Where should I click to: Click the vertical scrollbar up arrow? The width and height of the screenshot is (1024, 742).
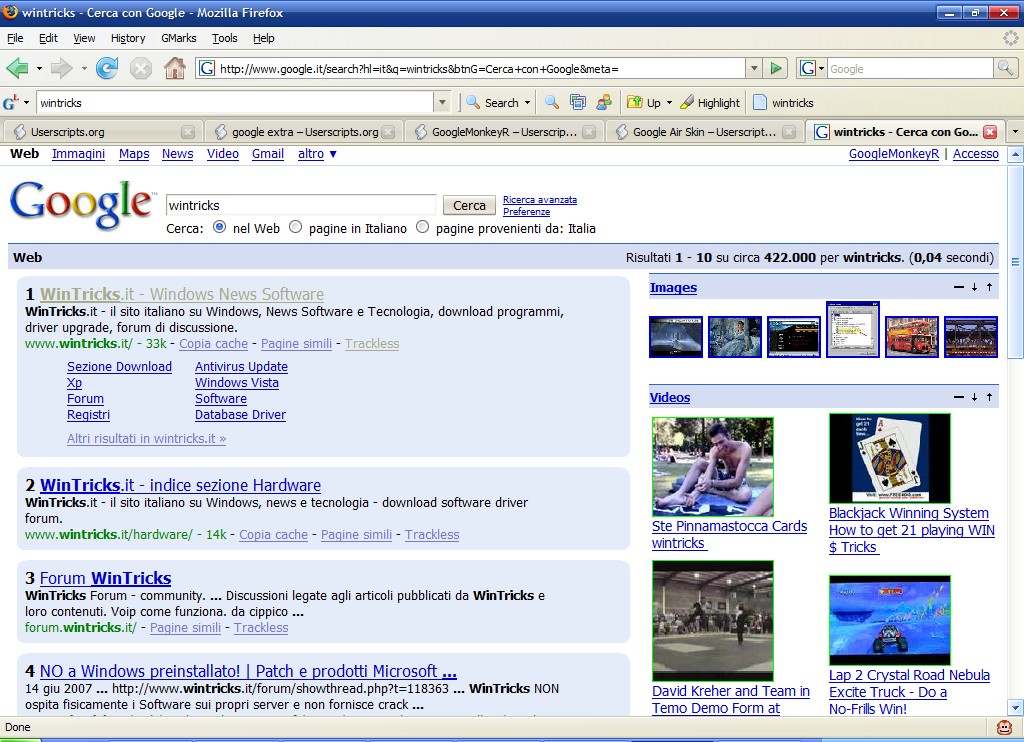tap(1015, 155)
